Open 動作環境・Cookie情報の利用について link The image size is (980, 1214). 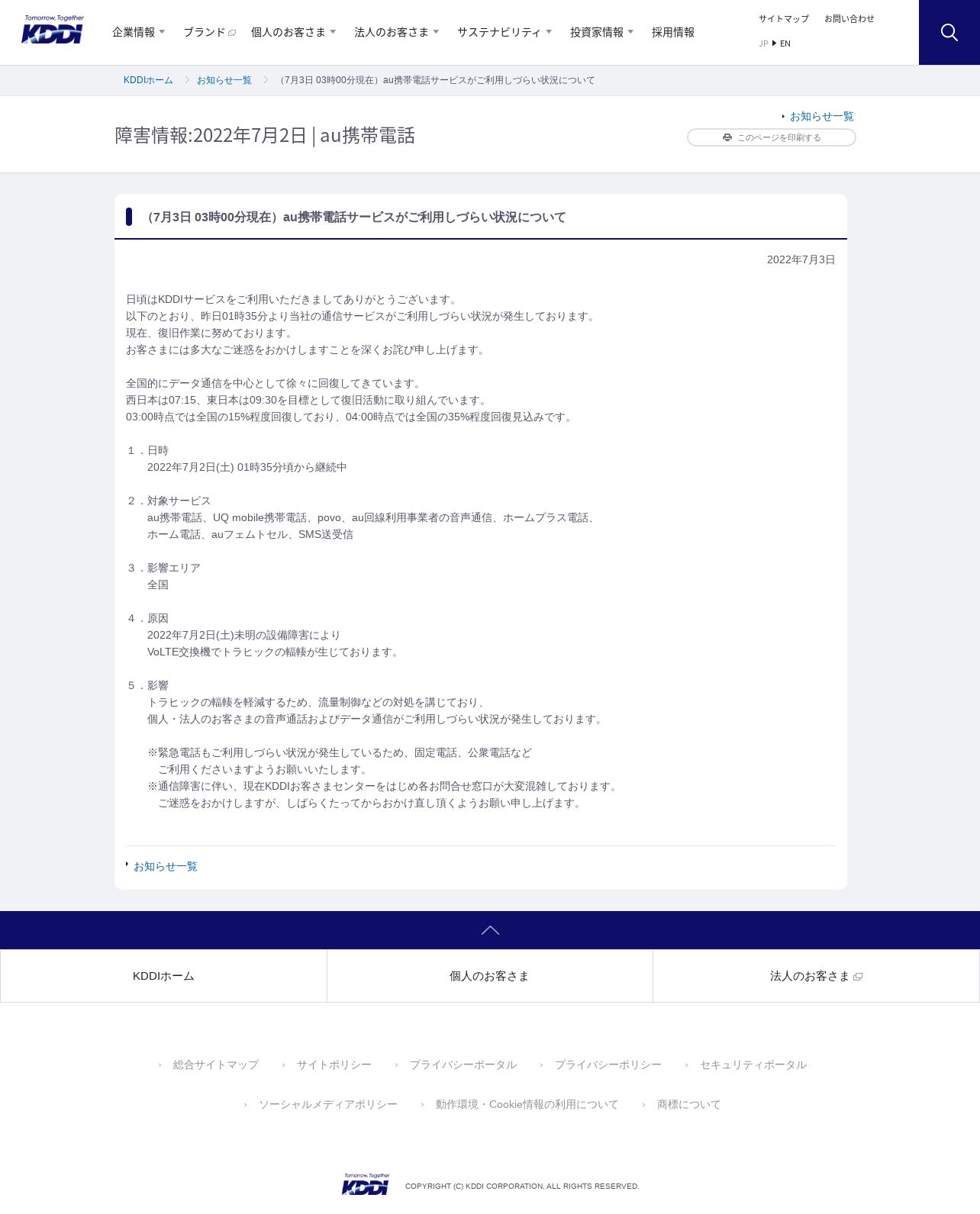click(x=527, y=1104)
